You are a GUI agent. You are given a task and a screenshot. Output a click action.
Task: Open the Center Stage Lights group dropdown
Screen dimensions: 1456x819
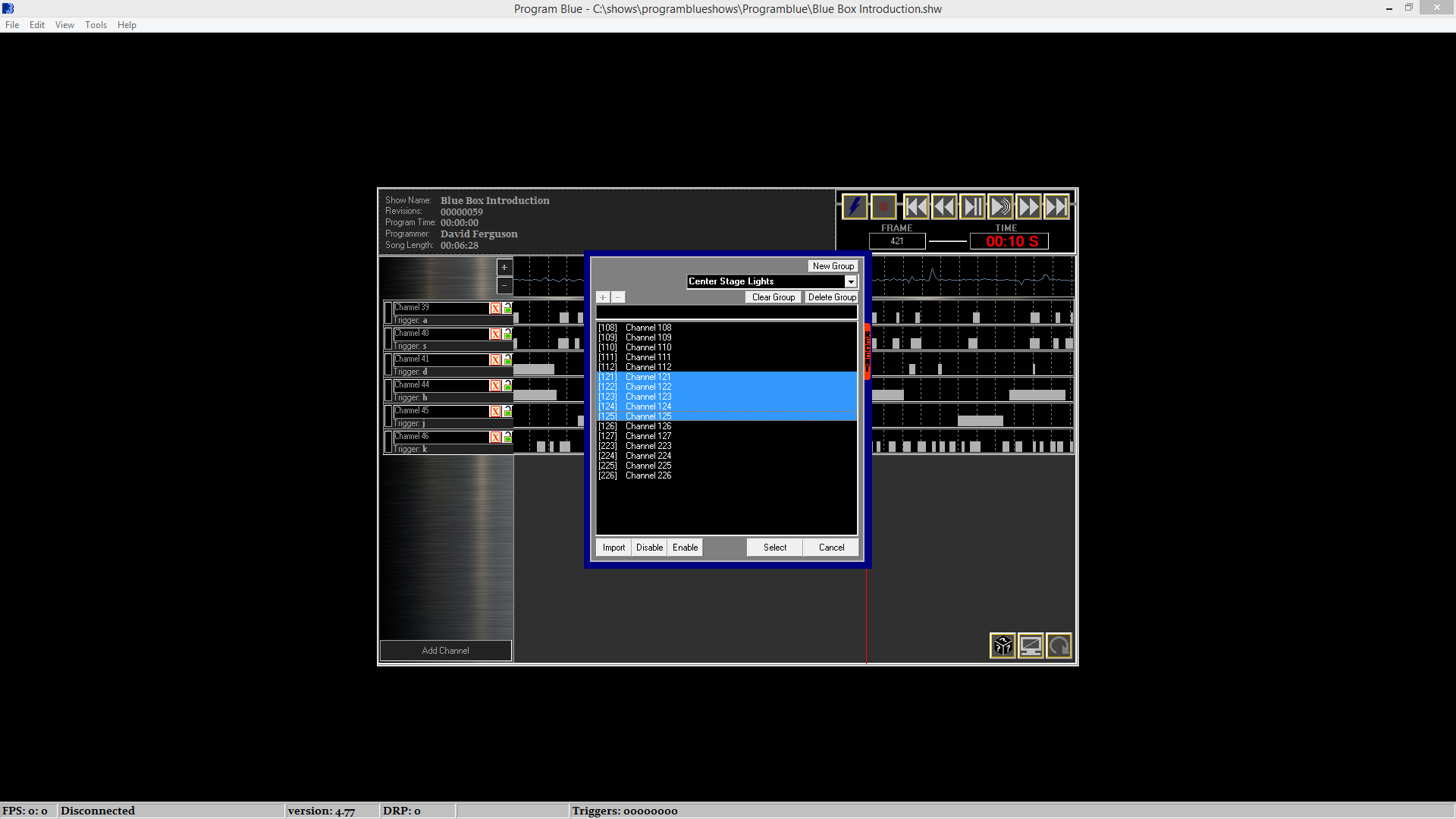pyautogui.click(x=850, y=281)
